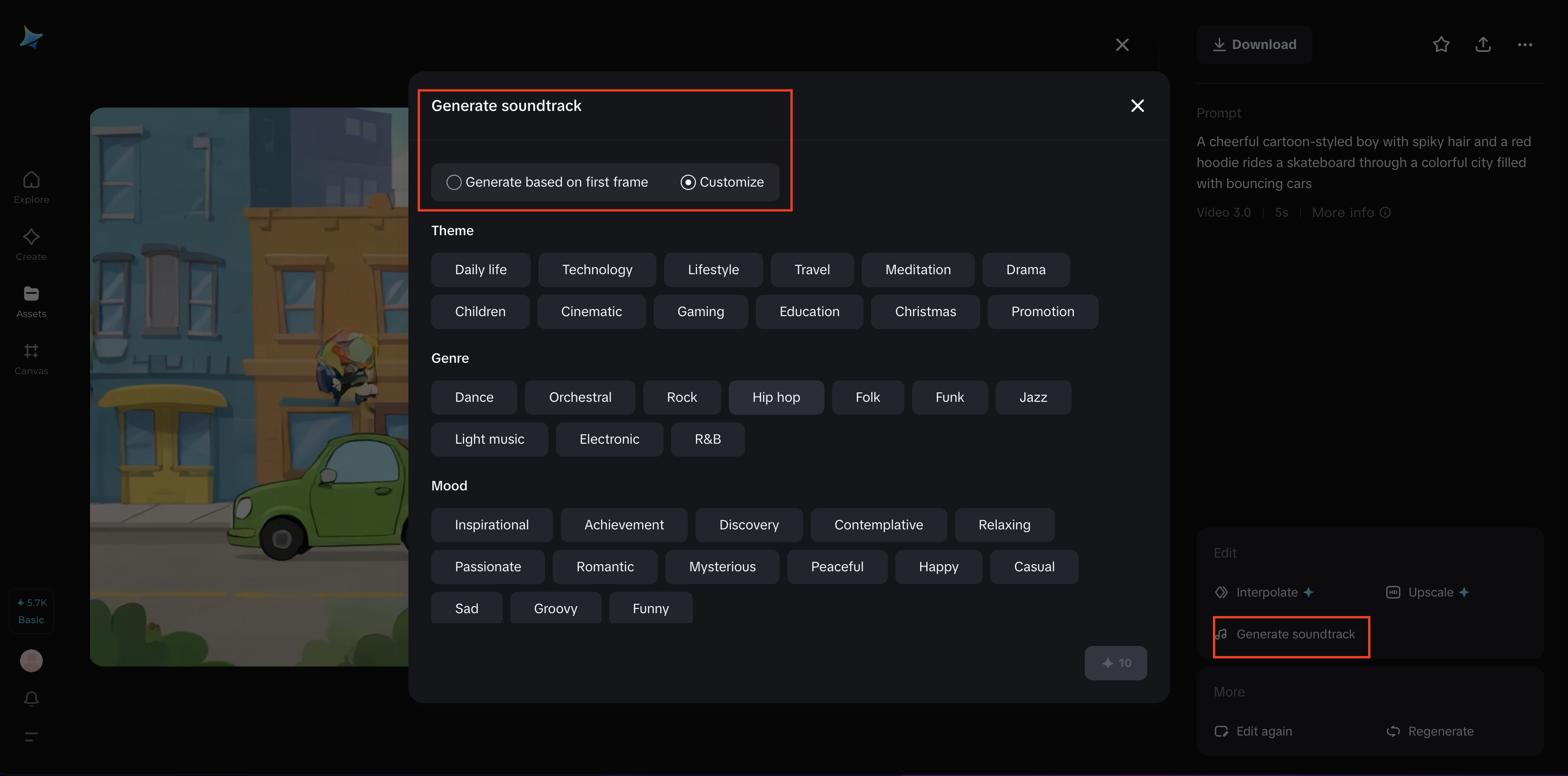Click the share upload icon

click(1483, 44)
